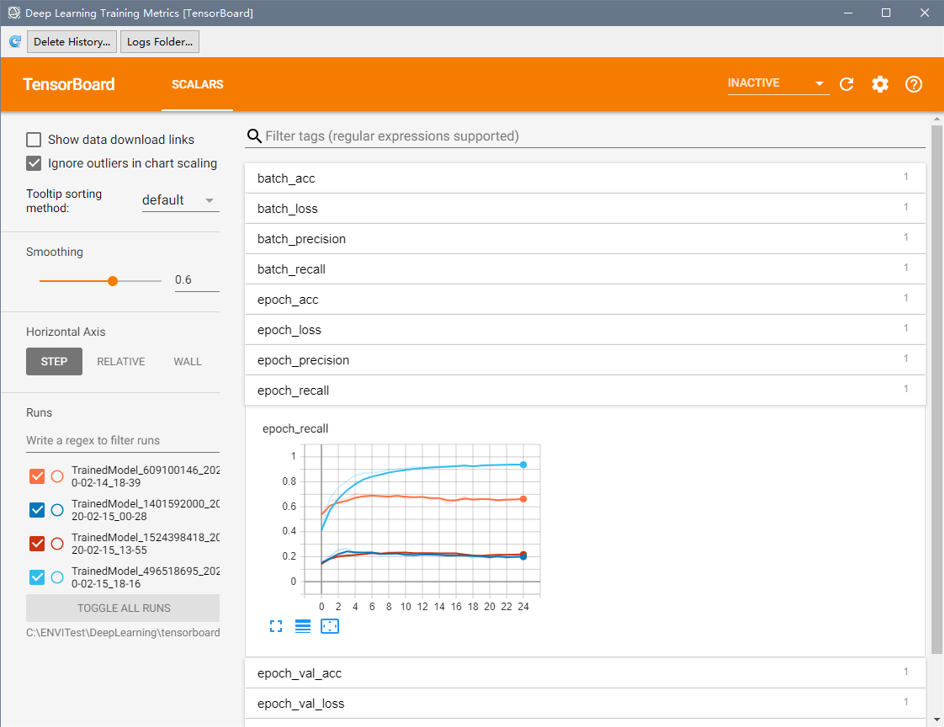Click the Smoothing slider handle
This screenshot has height=727, width=944.
113,281
